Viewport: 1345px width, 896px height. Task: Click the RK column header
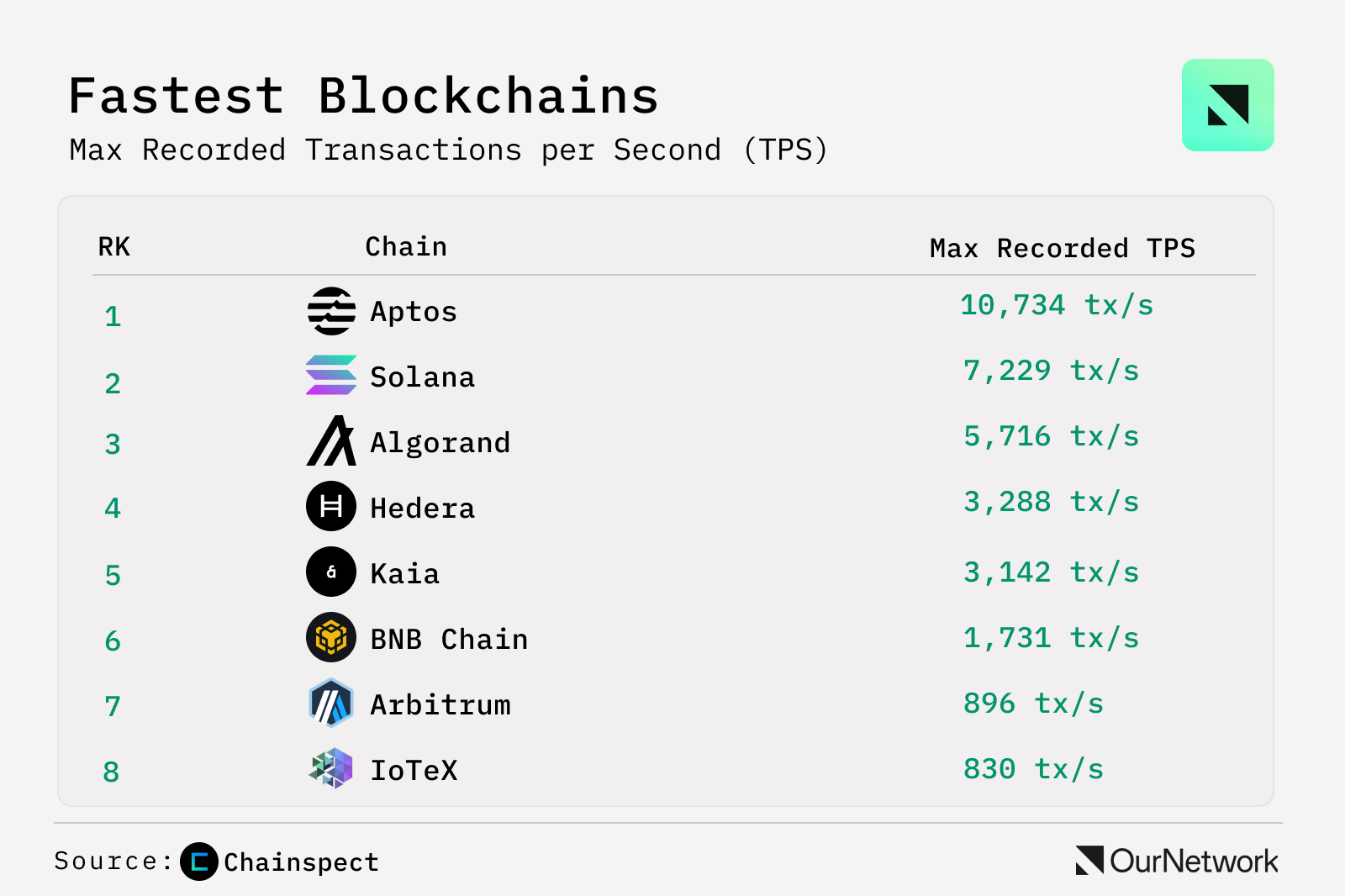[114, 247]
